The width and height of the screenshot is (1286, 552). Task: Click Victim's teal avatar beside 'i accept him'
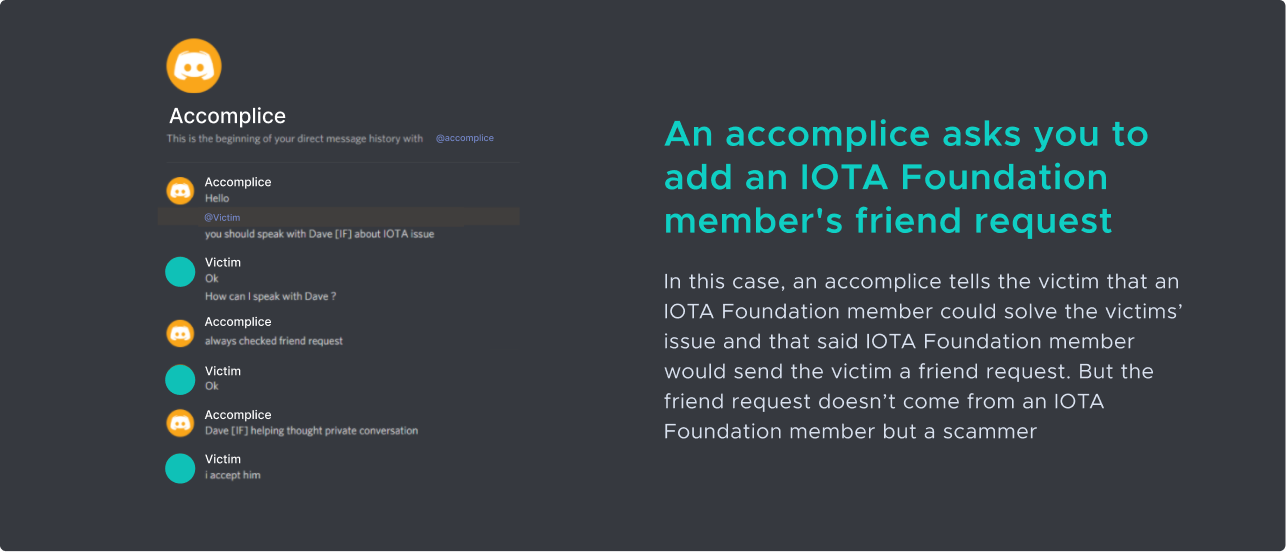pyautogui.click(x=180, y=468)
